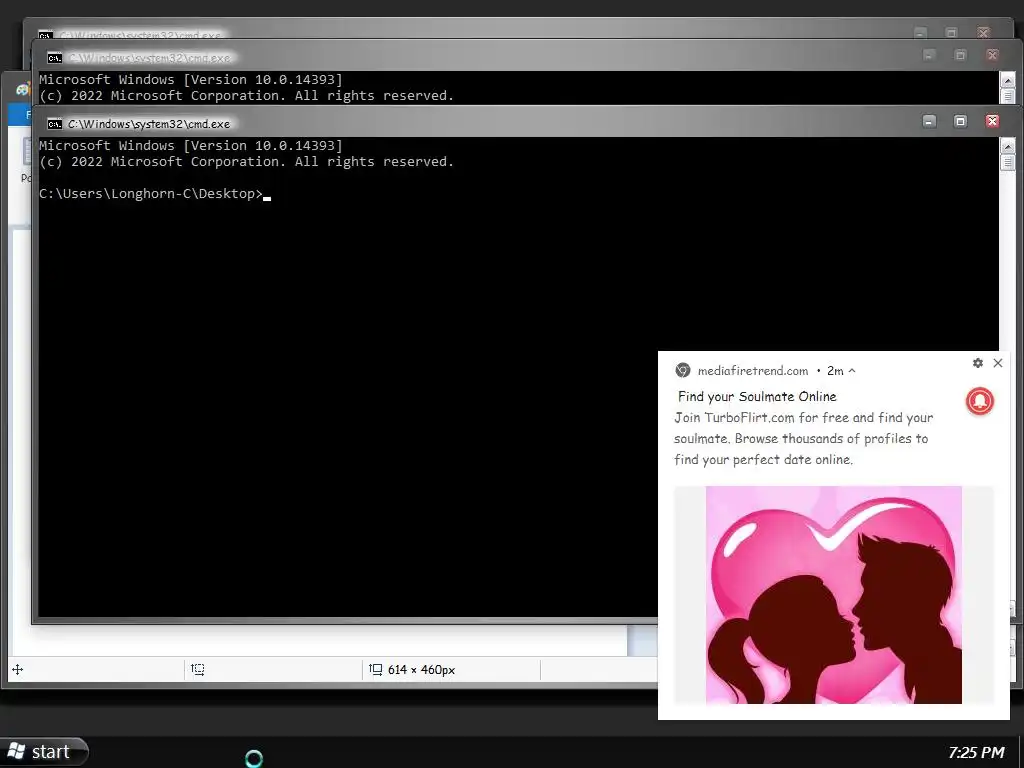This screenshot has width=1024, height=768.
Task: Click the scrollbar thumb in the middle Command Prompt
Action: point(1007,96)
